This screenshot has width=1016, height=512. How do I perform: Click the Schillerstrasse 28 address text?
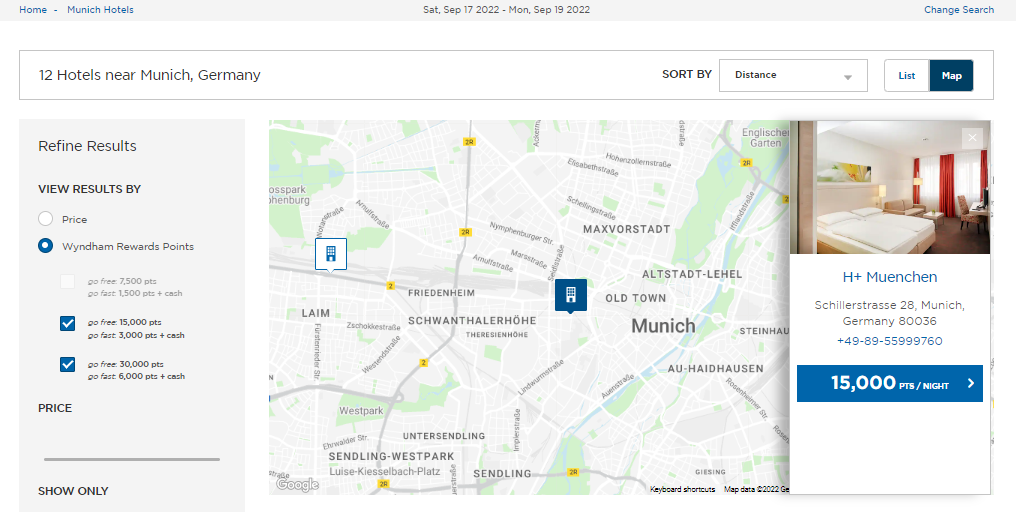pyautogui.click(x=890, y=313)
